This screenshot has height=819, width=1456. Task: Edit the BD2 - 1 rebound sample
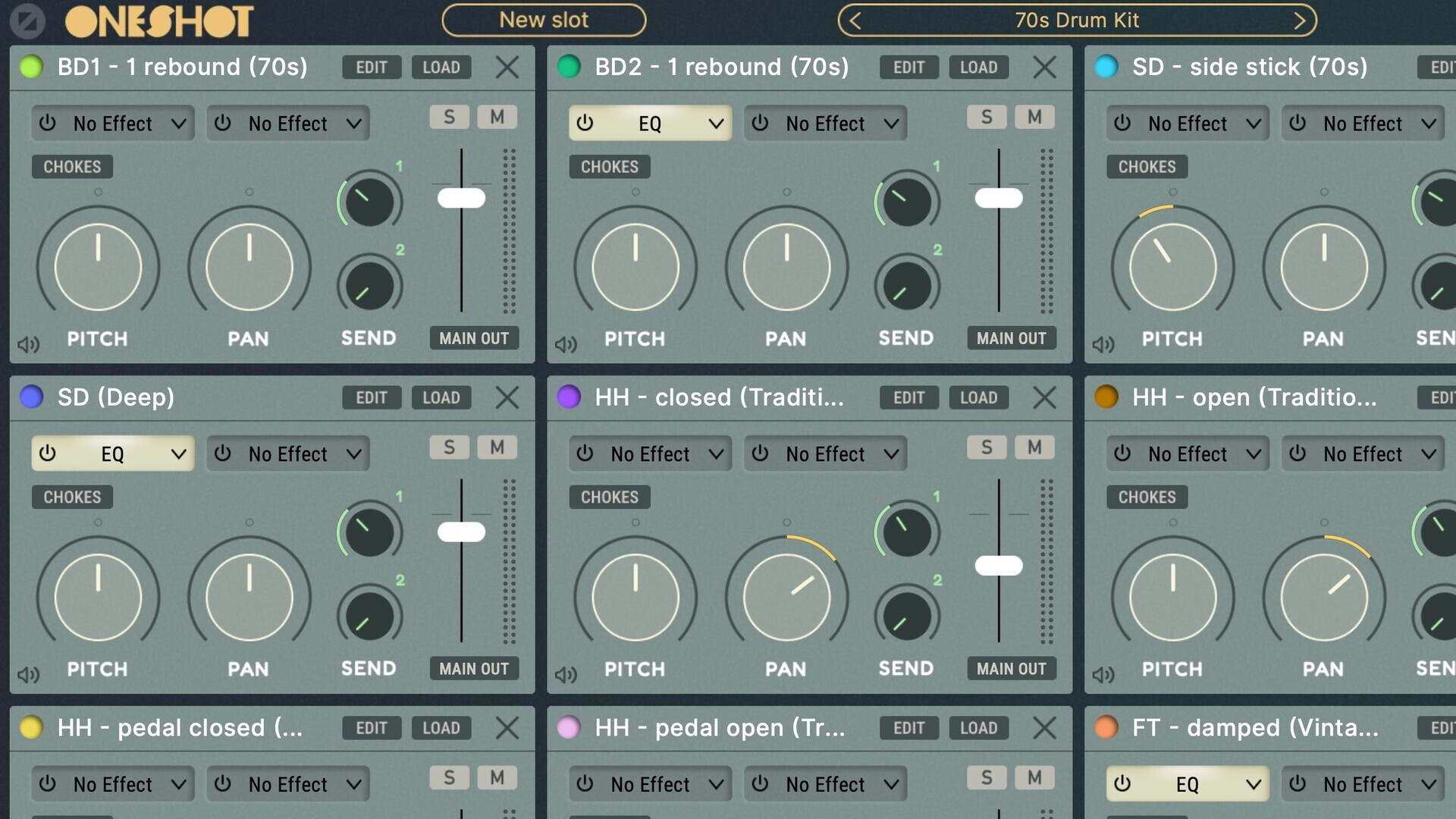[x=908, y=67]
